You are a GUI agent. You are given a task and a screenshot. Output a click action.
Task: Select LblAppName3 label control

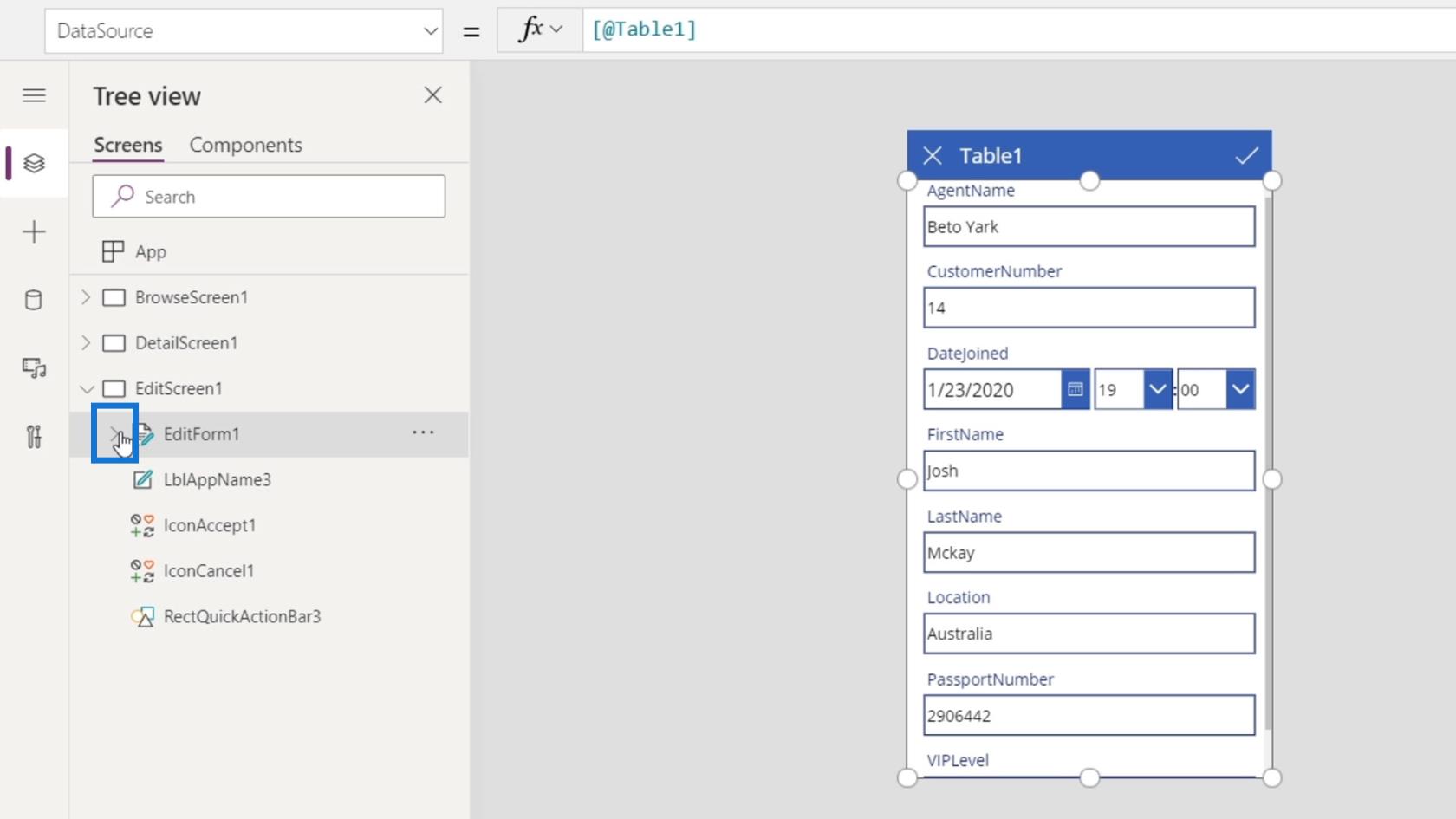tap(217, 480)
